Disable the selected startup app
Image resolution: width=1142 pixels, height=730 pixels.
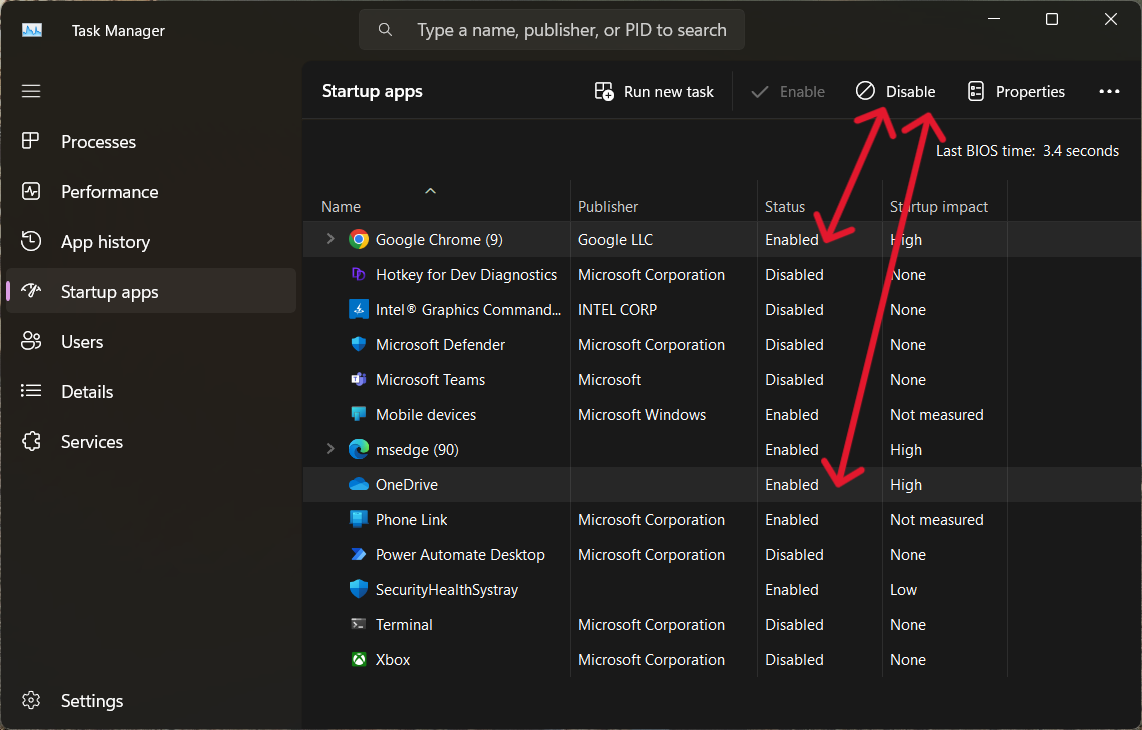[896, 92]
